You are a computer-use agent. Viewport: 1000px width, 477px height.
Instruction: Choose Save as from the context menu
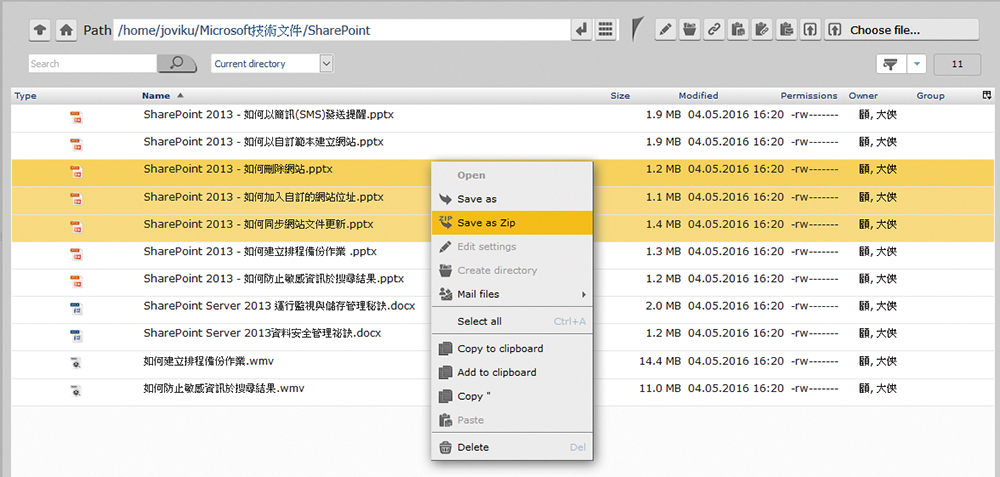[512, 199]
